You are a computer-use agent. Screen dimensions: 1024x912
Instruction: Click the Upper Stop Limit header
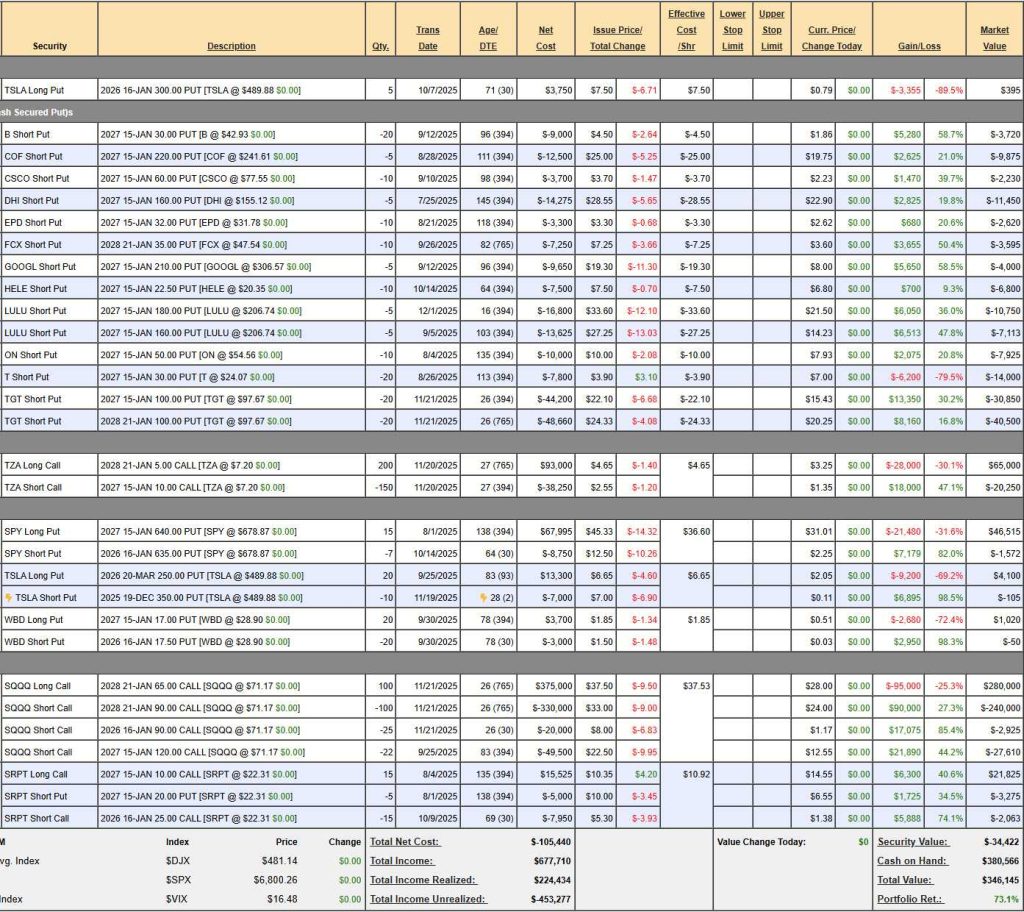[x=771, y=30]
